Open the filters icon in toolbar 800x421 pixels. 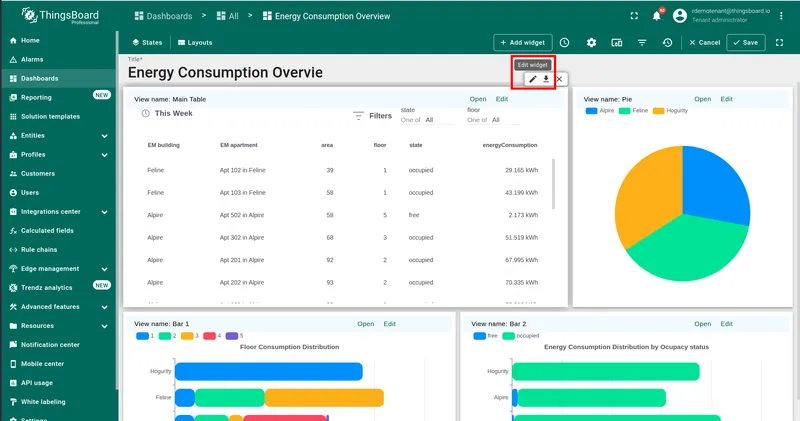pyautogui.click(x=642, y=43)
